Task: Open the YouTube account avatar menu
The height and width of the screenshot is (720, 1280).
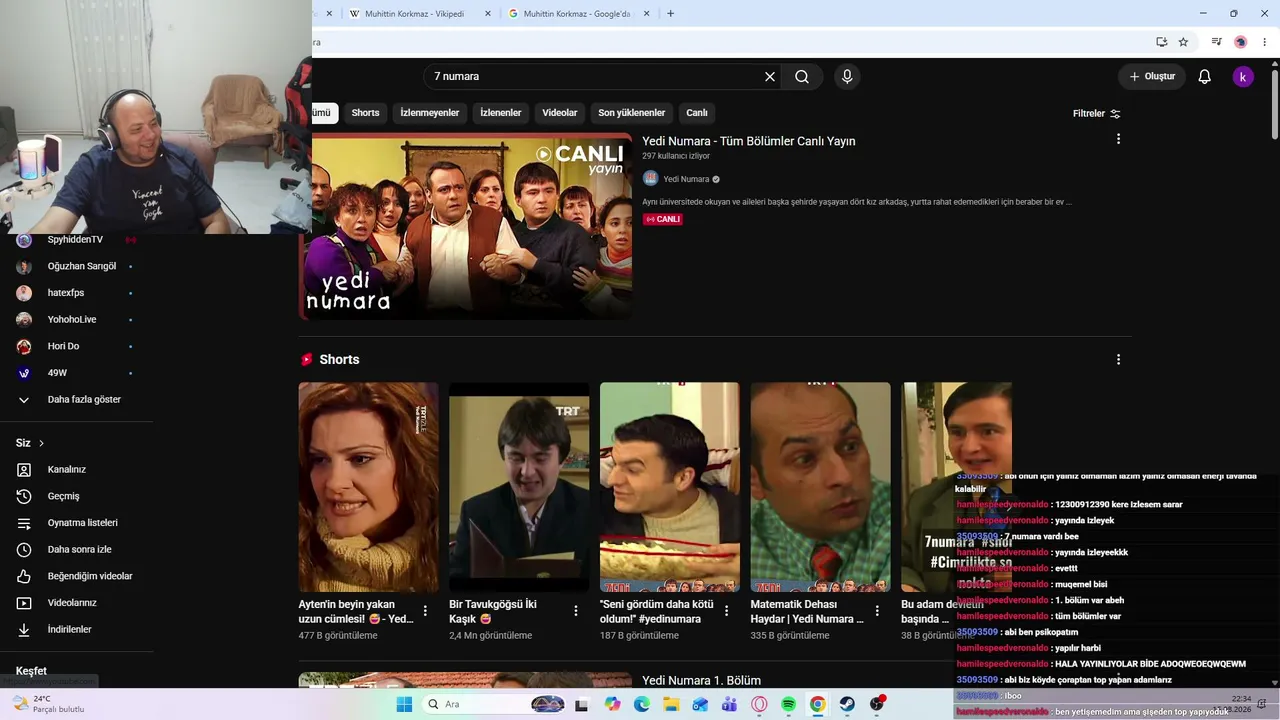Action: click(1243, 77)
